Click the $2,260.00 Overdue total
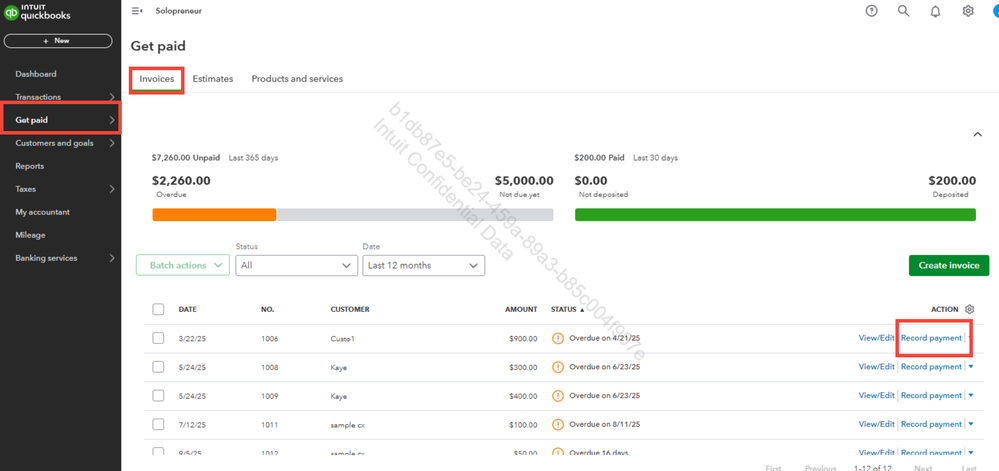 coord(181,181)
